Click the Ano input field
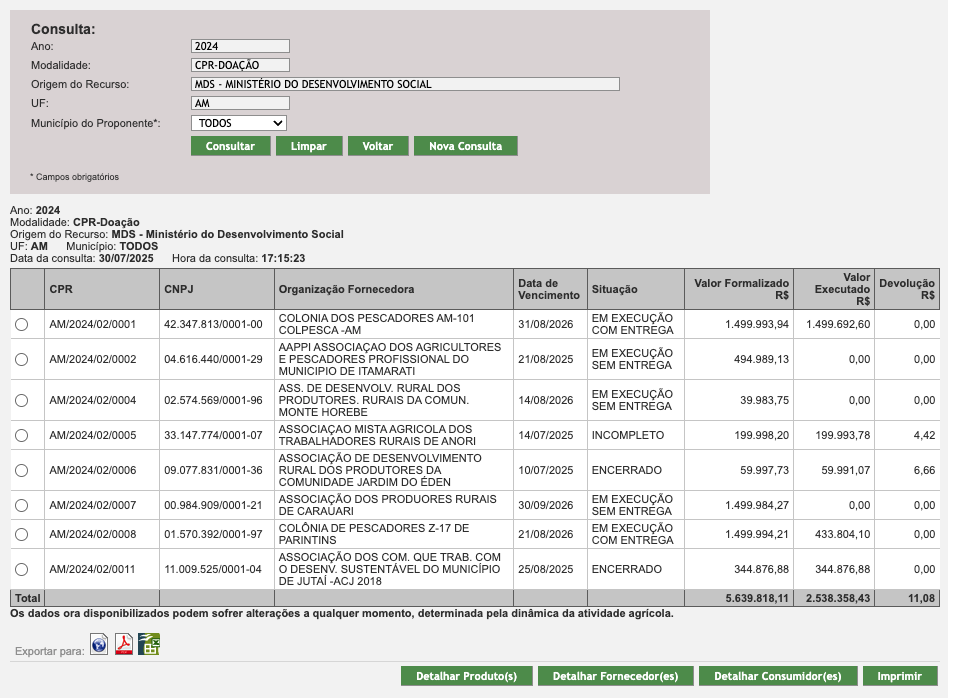Viewport: 964px width, 700px height. pos(240,46)
